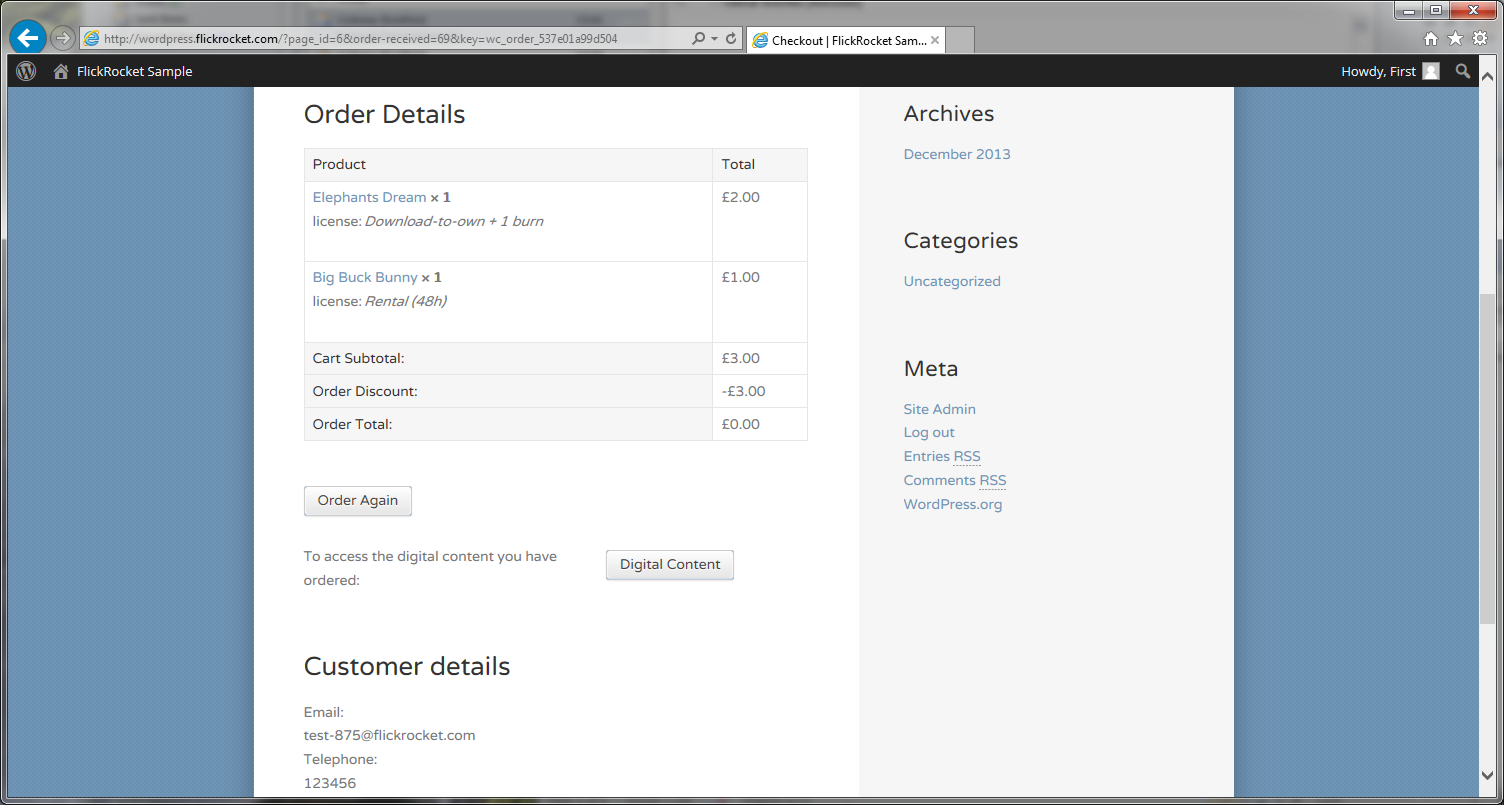Open the Favorites star icon

coord(1455,39)
